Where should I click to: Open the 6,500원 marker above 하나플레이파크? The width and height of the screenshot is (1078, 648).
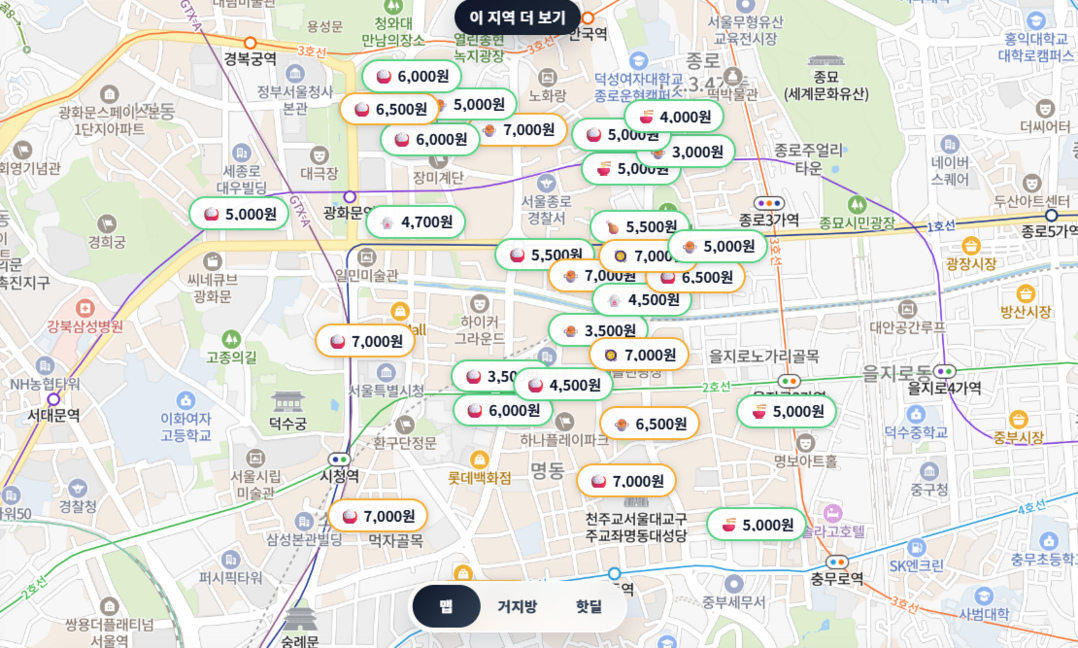click(x=649, y=423)
